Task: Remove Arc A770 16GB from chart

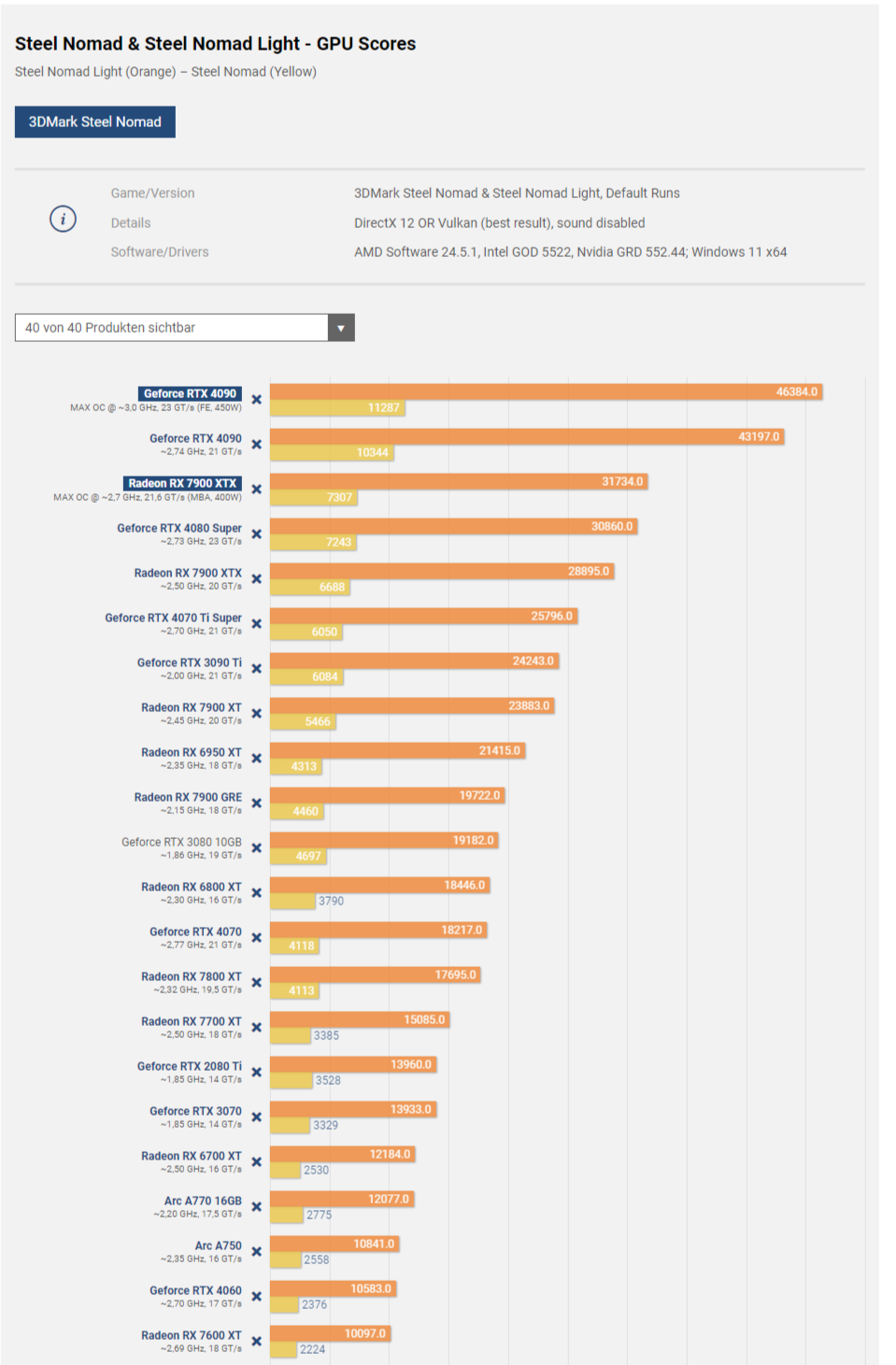Action: click(257, 1207)
